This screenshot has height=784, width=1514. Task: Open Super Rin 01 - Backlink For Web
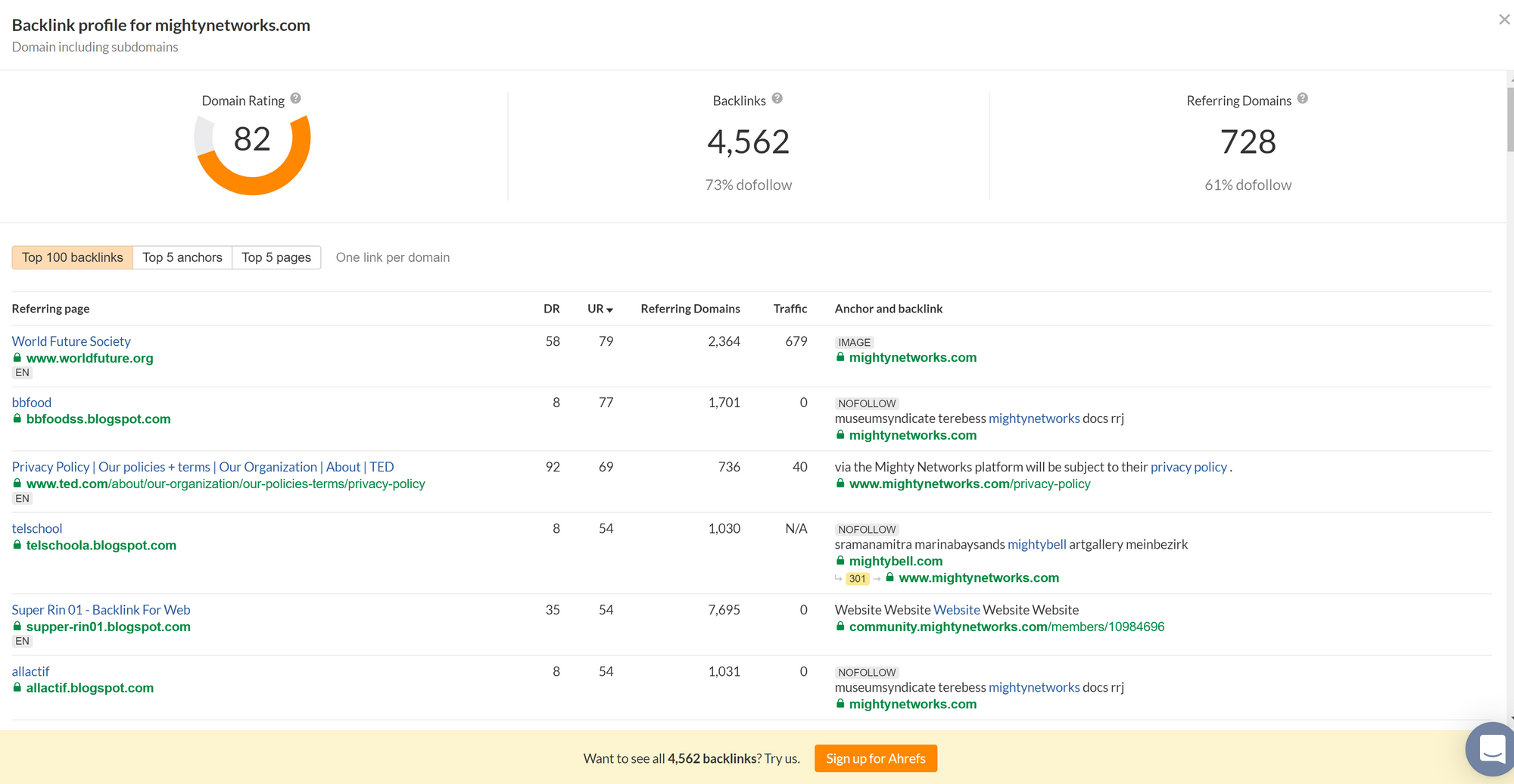click(x=101, y=610)
